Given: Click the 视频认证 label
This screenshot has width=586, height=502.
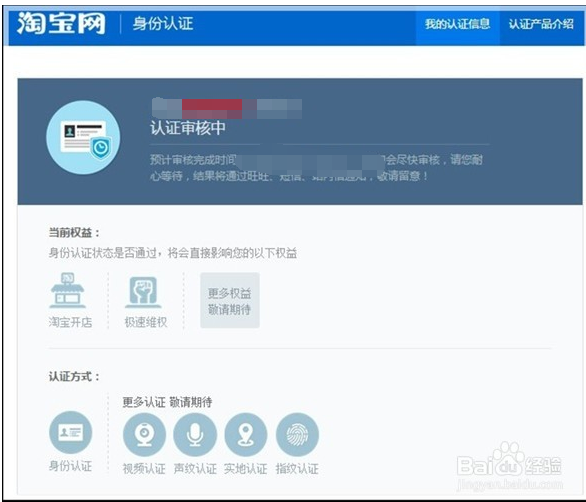Looking at the screenshot, I should click(x=144, y=468).
